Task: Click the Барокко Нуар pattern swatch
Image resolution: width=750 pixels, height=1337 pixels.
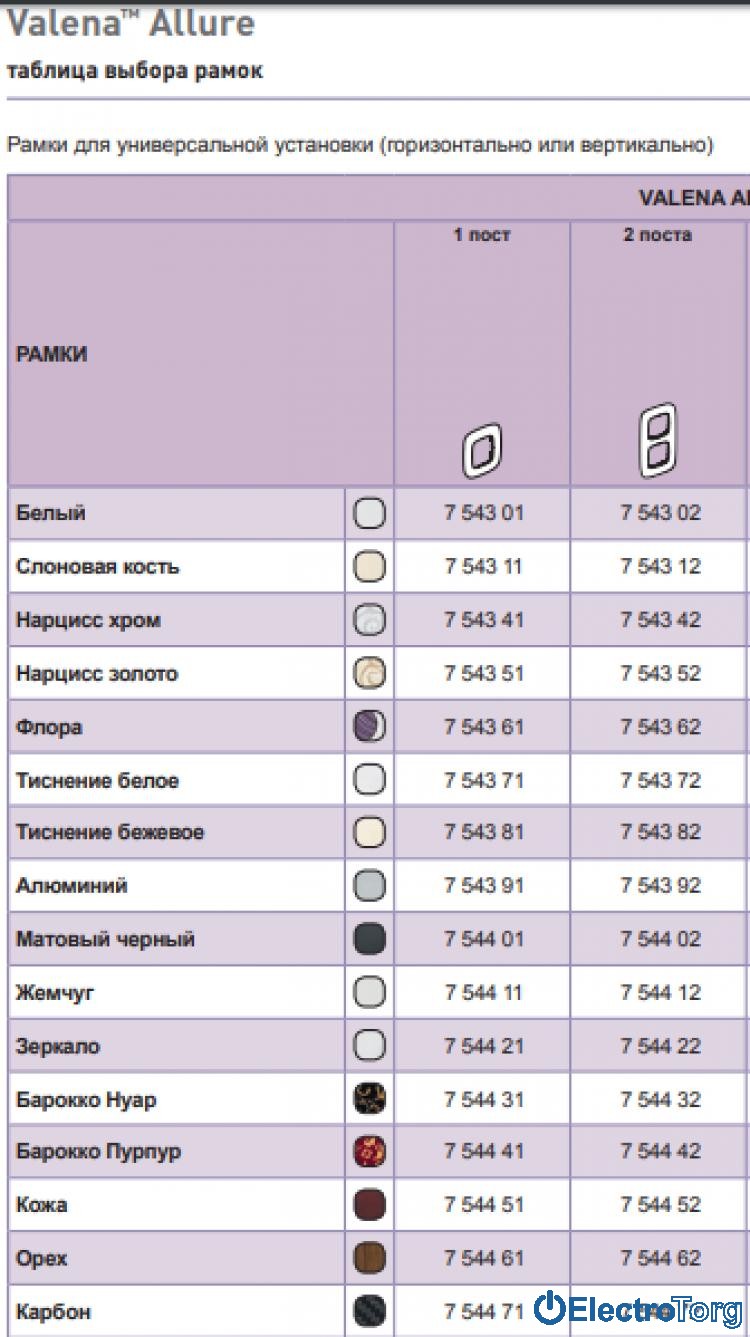Action: (370, 1099)
